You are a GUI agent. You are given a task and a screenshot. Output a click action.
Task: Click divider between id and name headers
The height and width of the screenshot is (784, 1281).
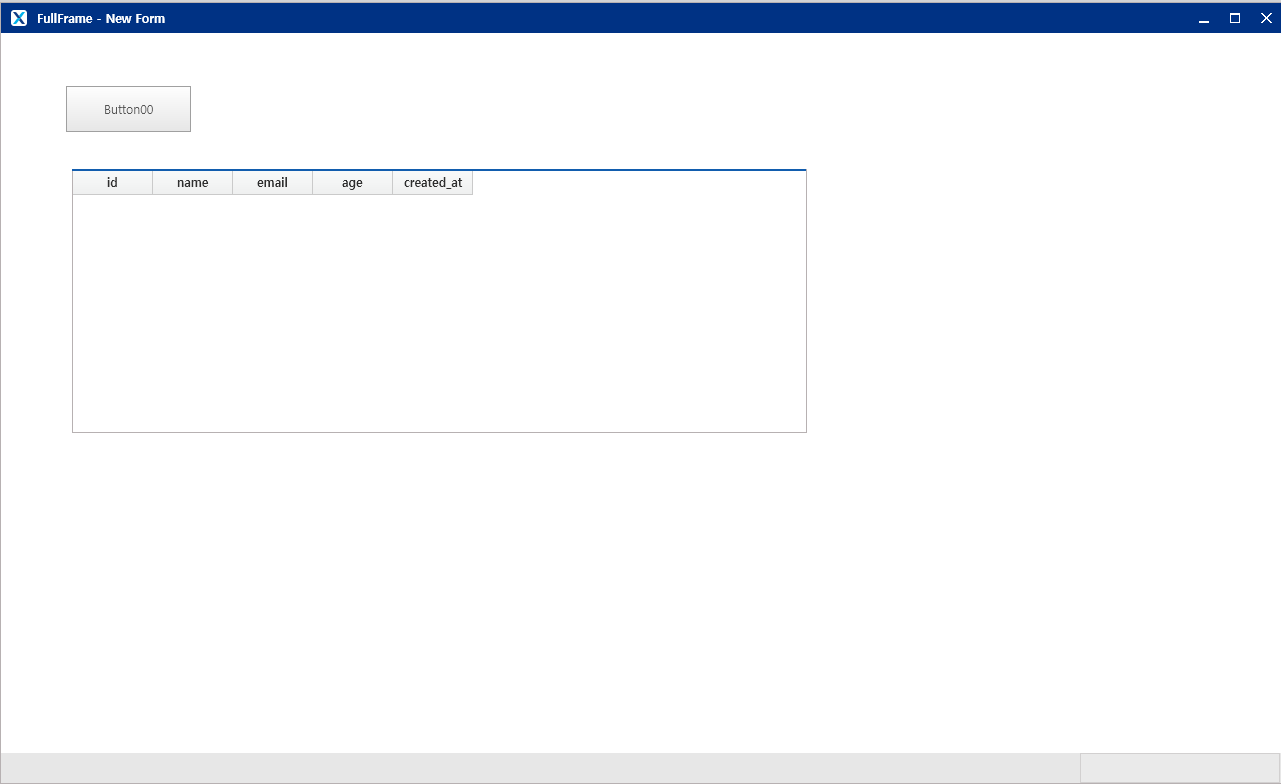click(152, 183)
